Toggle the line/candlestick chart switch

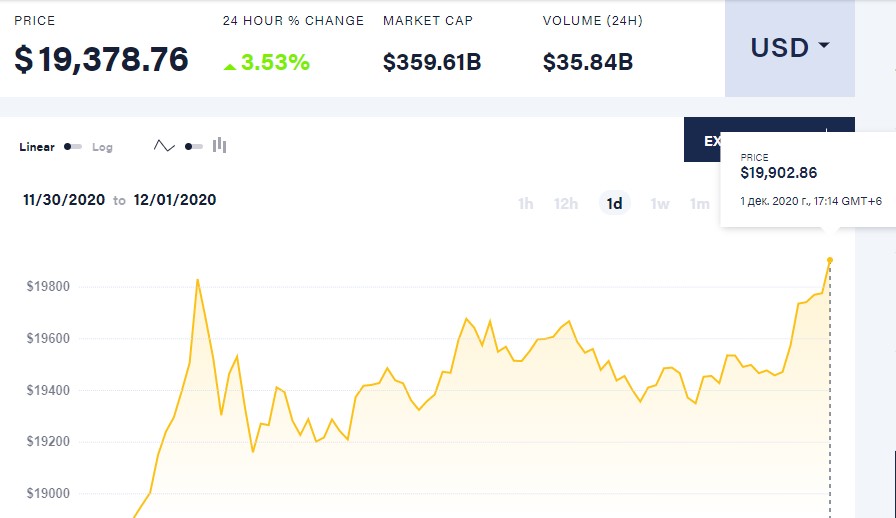pos(194,147)
